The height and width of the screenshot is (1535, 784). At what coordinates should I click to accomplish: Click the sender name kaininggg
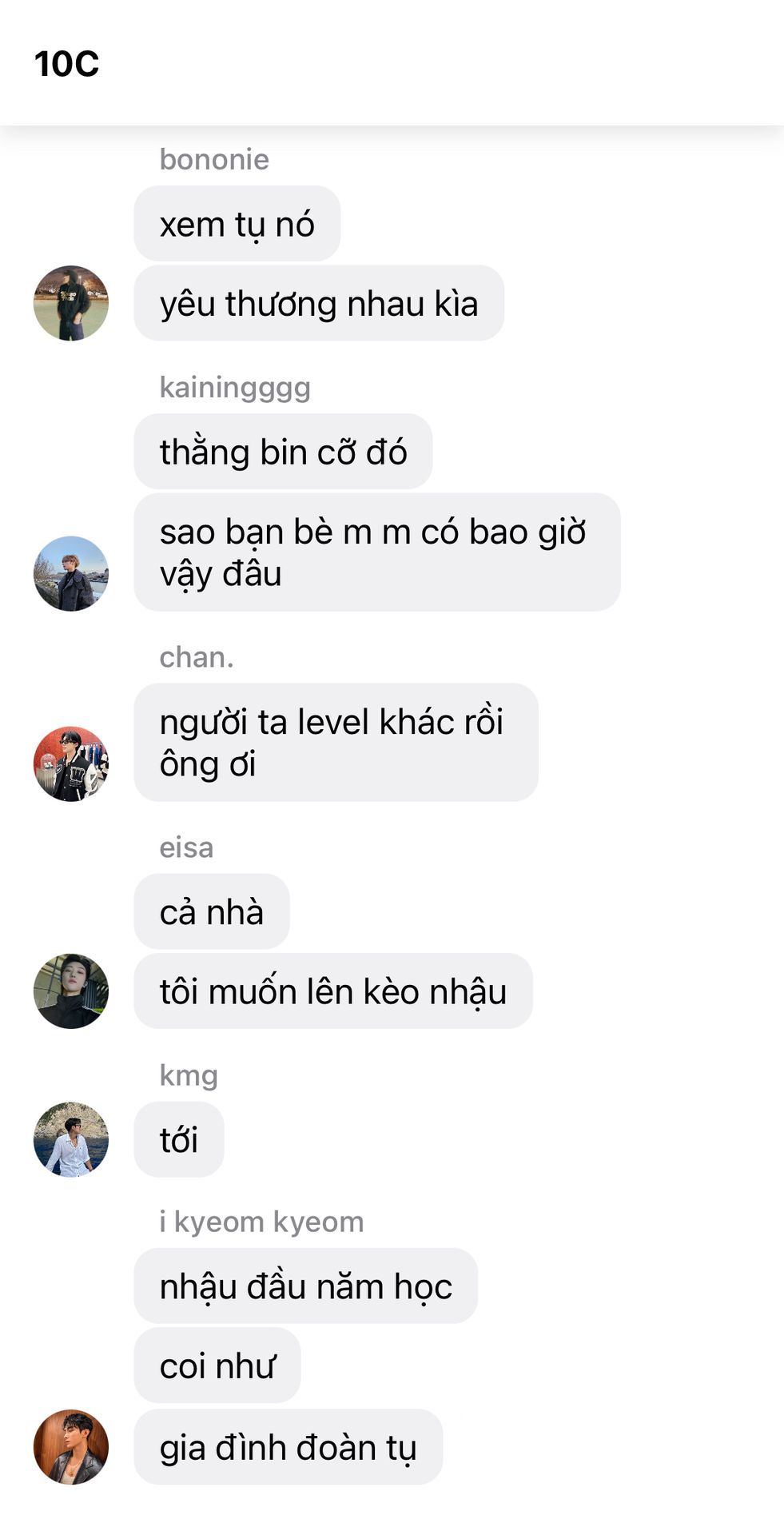click(x=235, y=388)
